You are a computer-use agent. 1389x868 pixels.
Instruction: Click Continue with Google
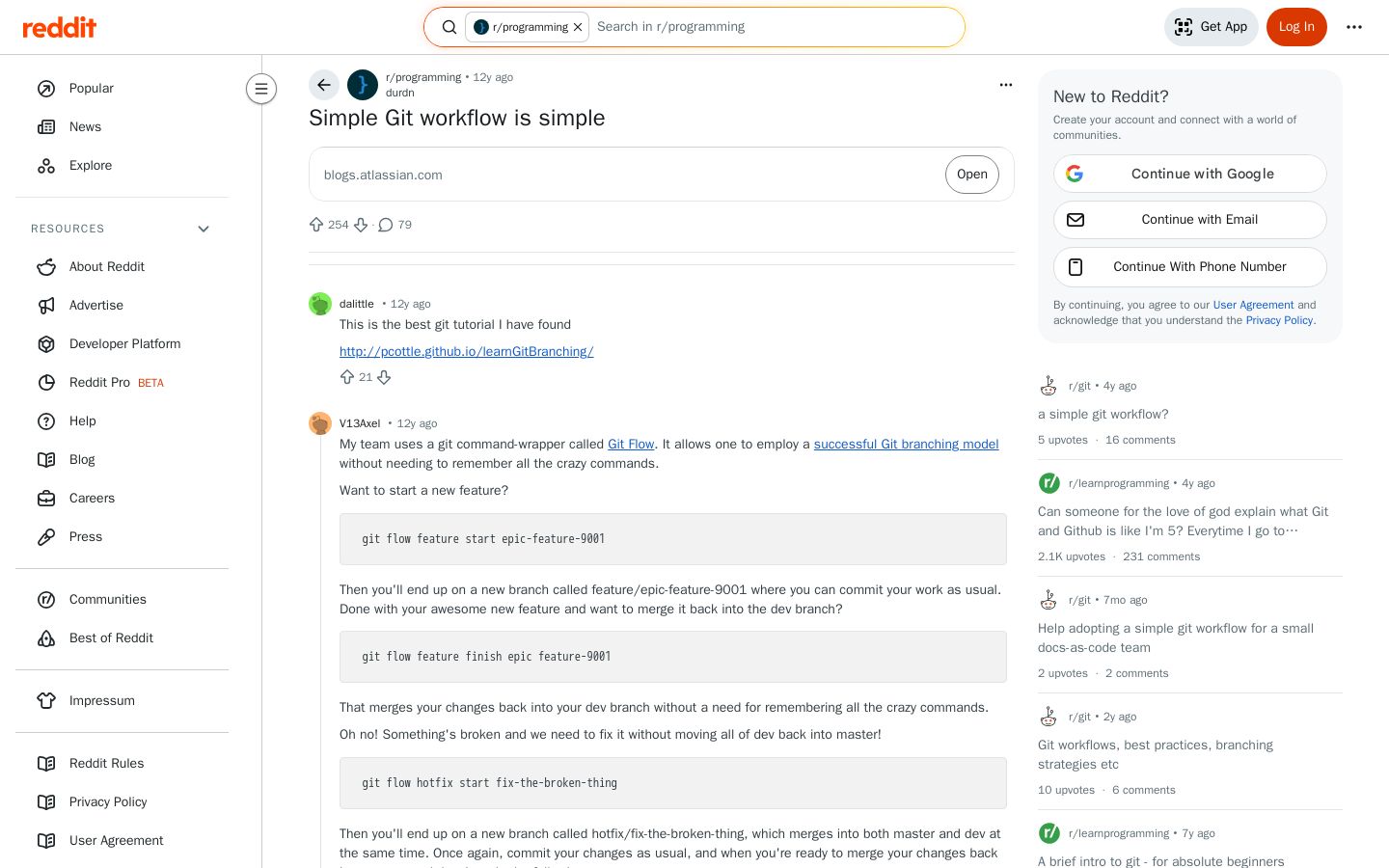(x=1190, y=174)
